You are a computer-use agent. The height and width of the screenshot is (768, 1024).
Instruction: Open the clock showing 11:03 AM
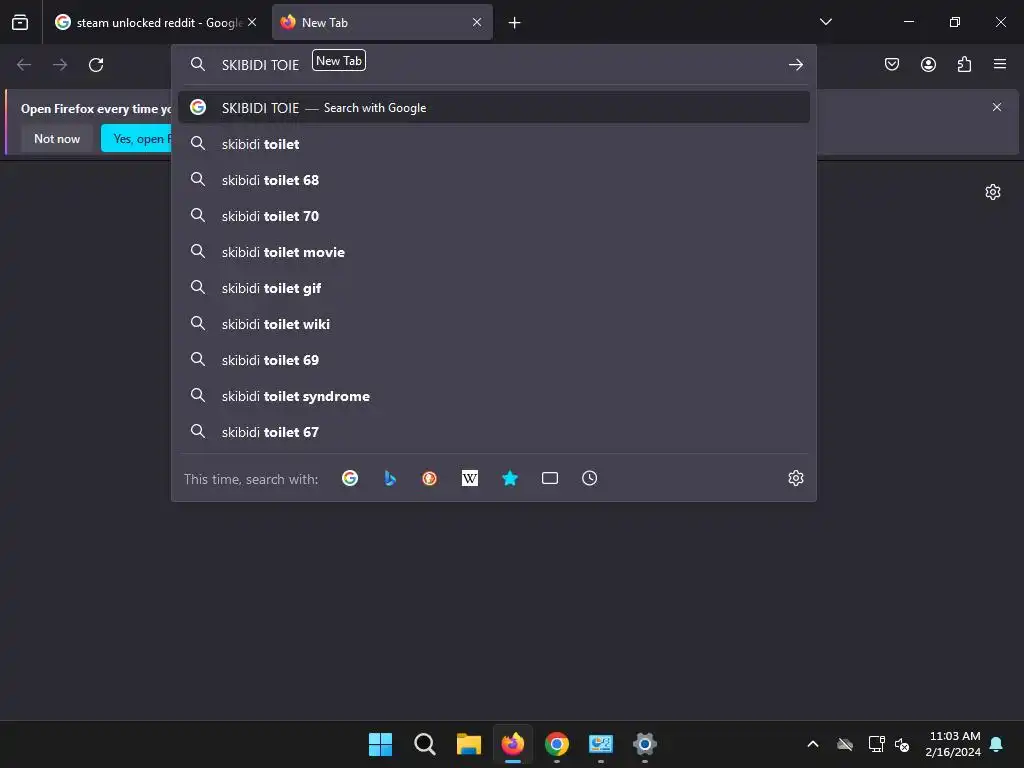(x=953, y=744)
